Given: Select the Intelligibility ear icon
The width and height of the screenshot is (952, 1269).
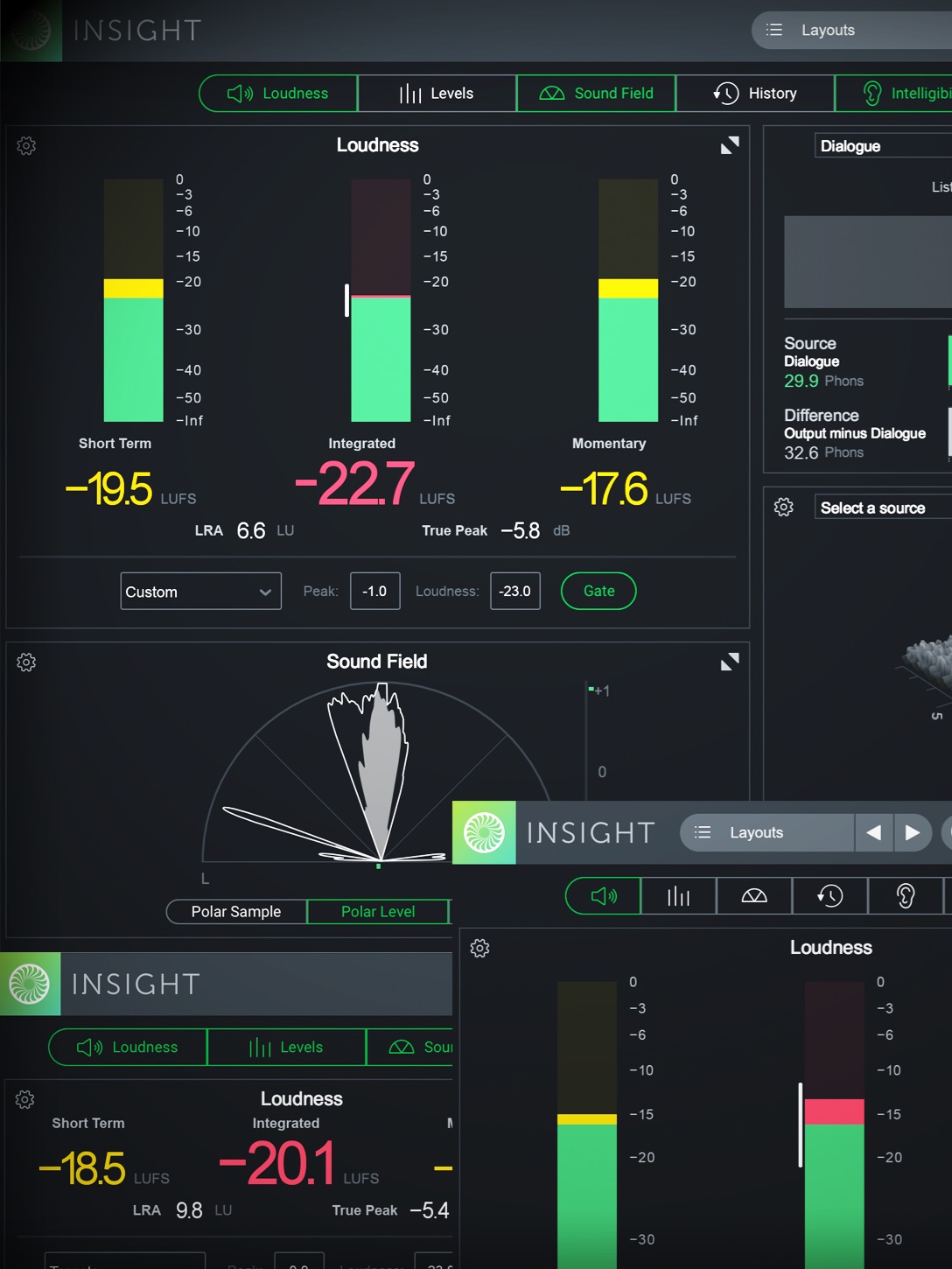Looking at the screenshot, I should point(906,895).
